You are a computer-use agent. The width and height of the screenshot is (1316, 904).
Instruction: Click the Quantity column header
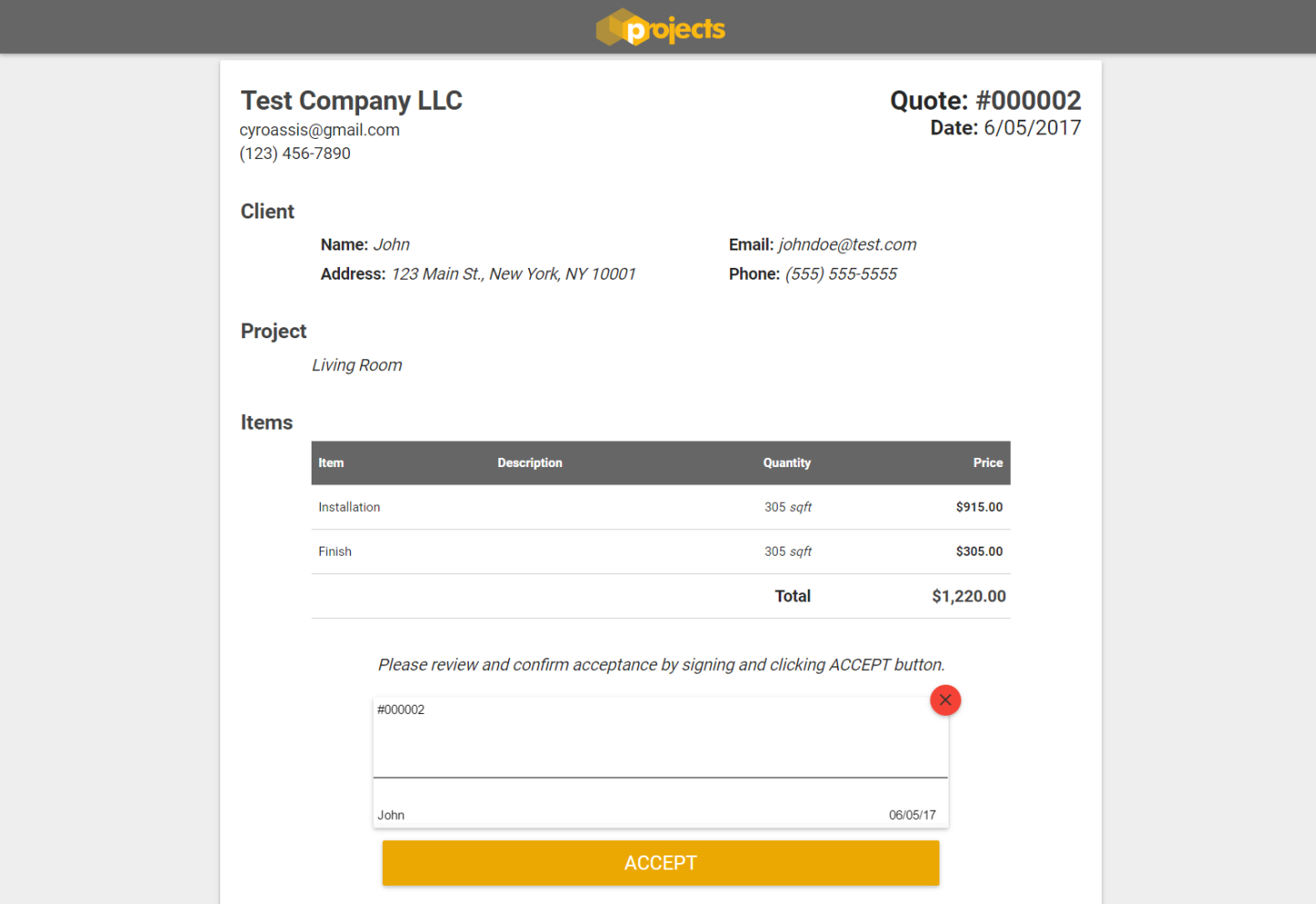[x=787, y=463]
